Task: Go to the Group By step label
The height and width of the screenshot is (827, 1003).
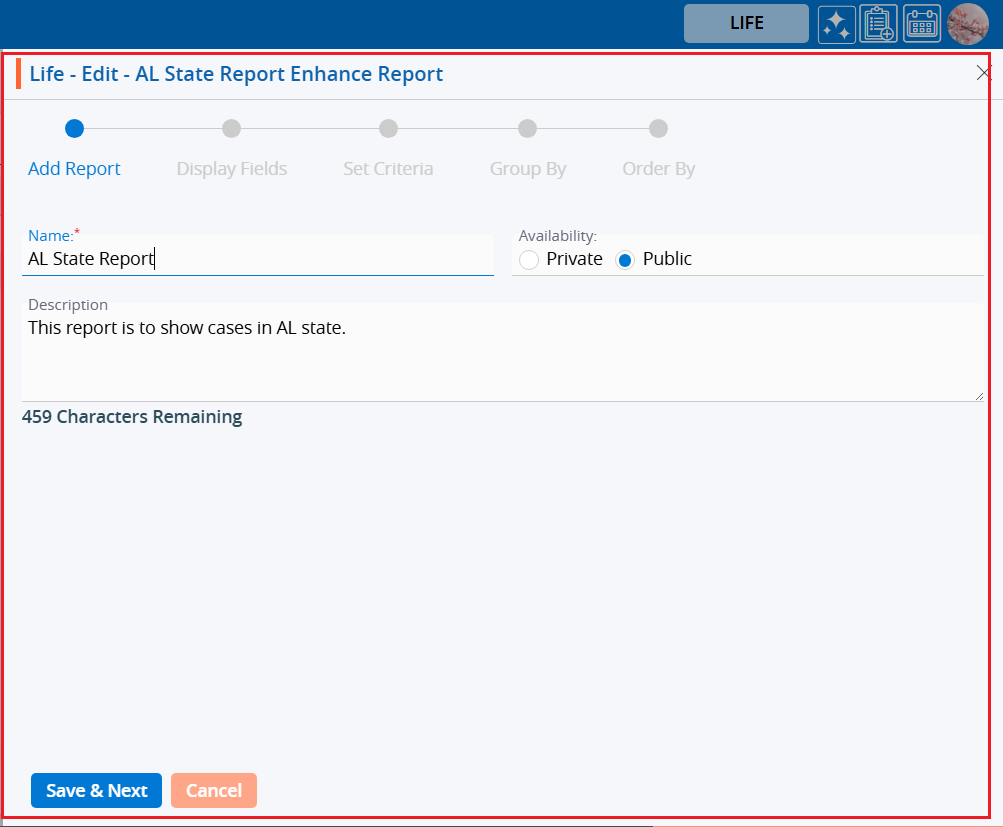Action: point(528,169)
